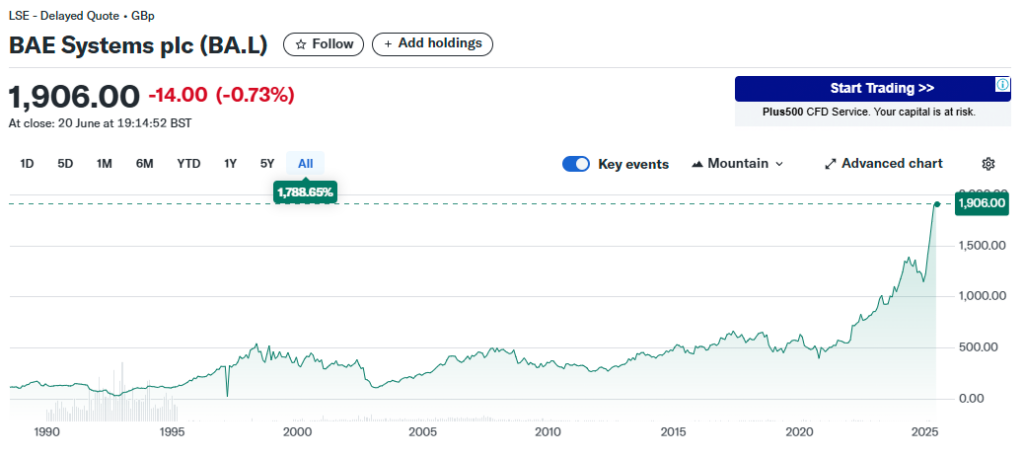This screenshot has width=1024, height=458.
Task: Show YTD price chart
Action: (x=188, y=164)
